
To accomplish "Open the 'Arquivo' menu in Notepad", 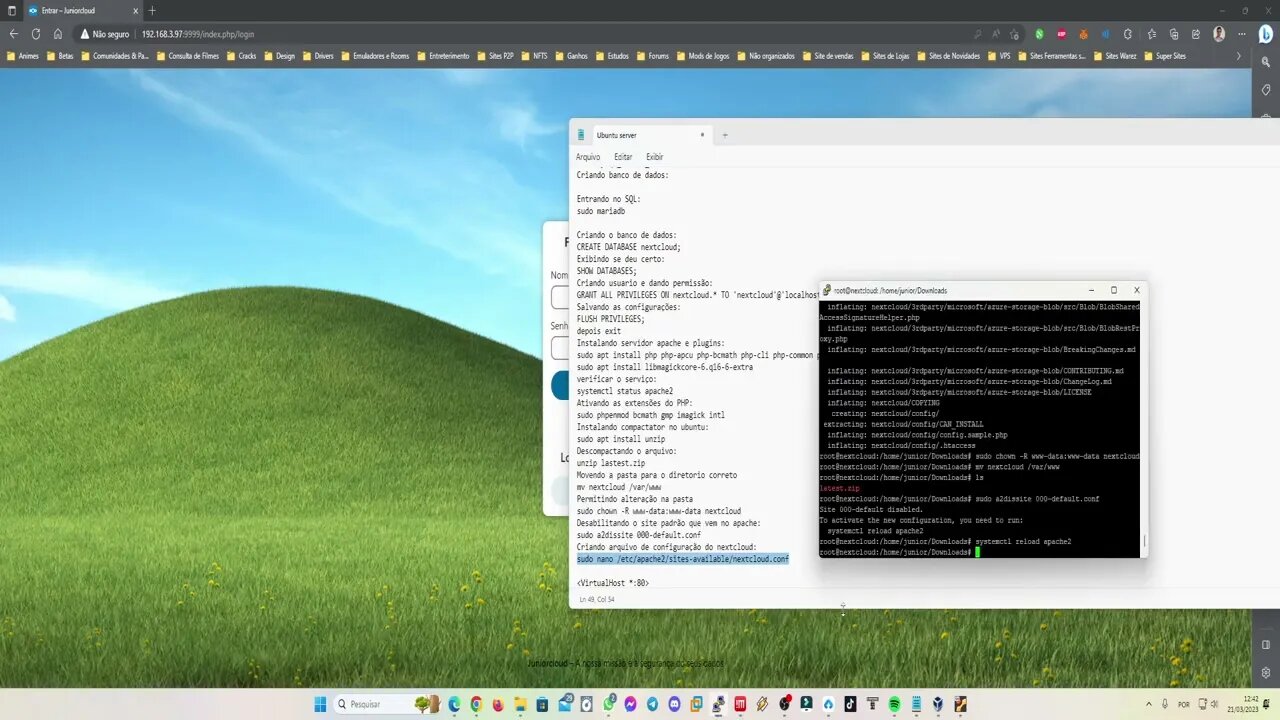I will pos(588,157).
